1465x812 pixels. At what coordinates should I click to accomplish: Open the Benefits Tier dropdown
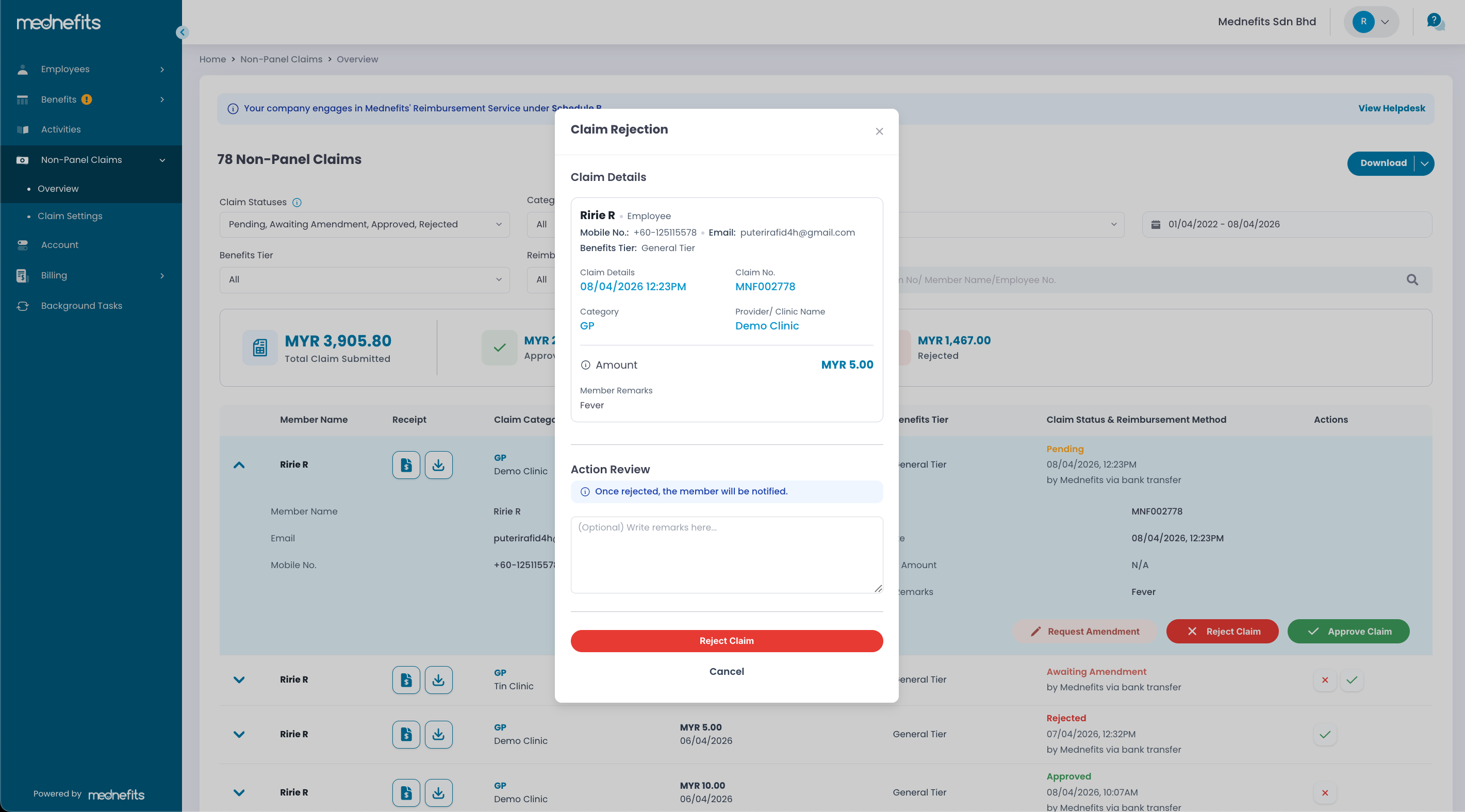point(364,279)
